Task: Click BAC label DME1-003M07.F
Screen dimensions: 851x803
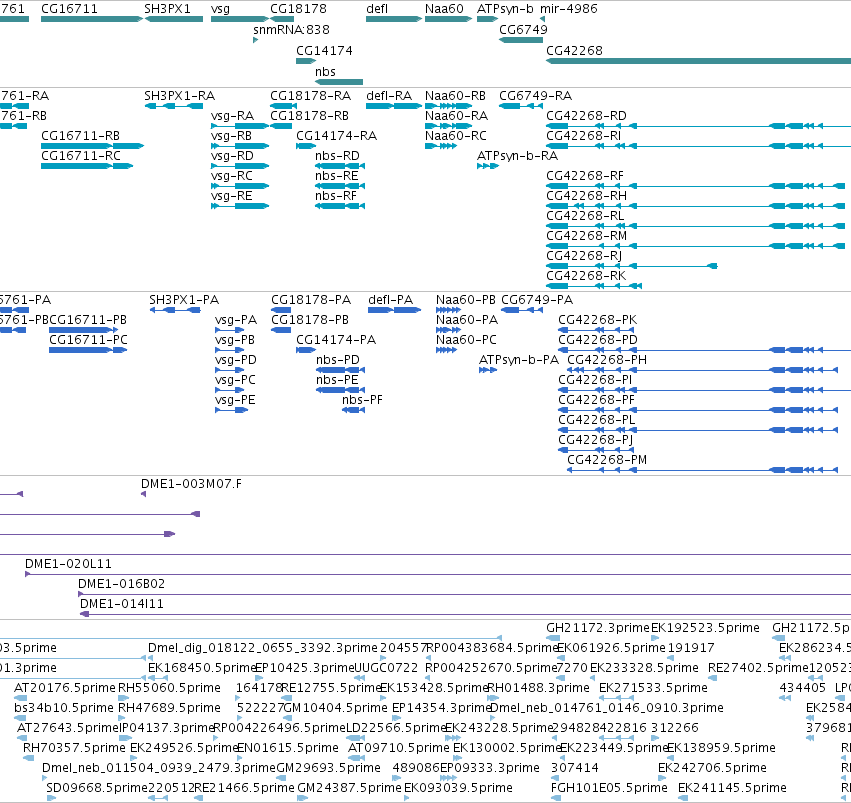Action: click(x=192, y=484)
